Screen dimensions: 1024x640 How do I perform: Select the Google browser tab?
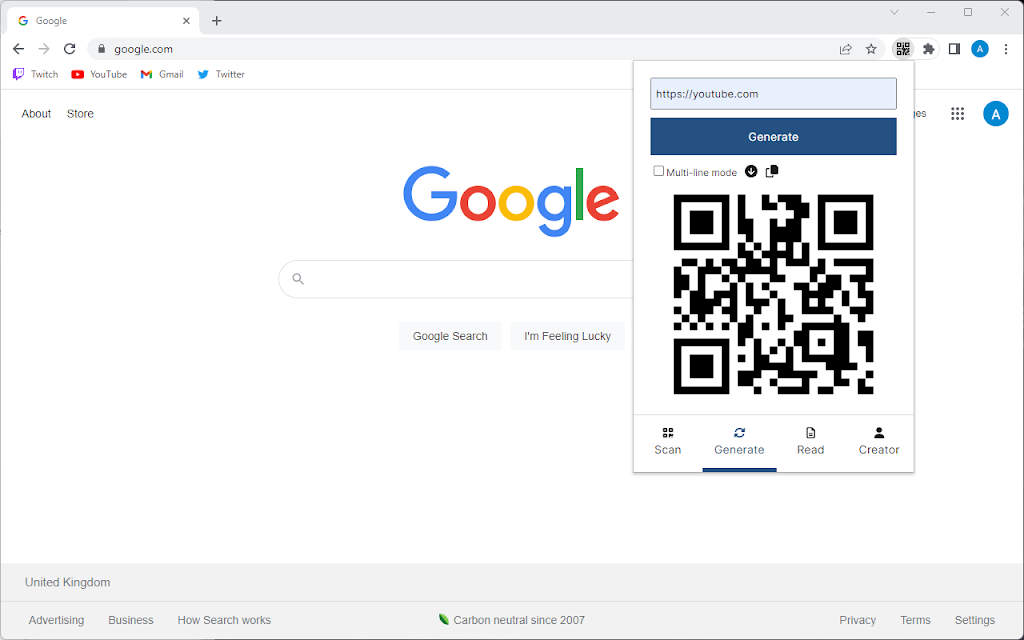101,21
